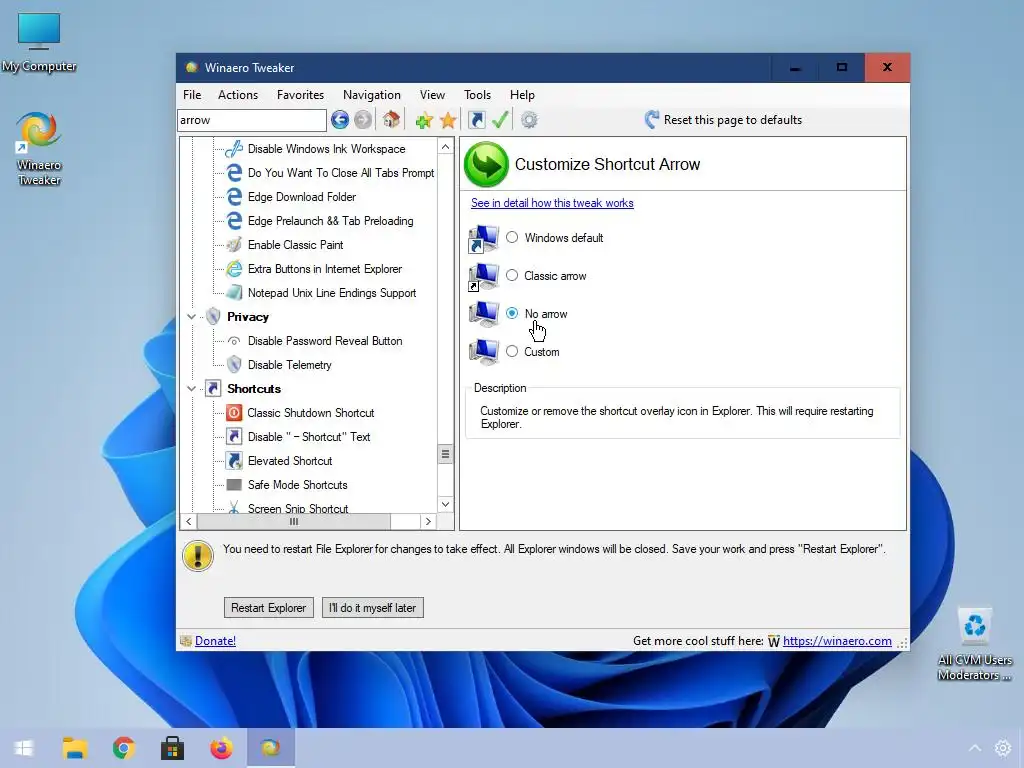This screenshot has height=768, width=1024.
Task: Open Recycle Bin desktop icon
Action: point(974,645)
